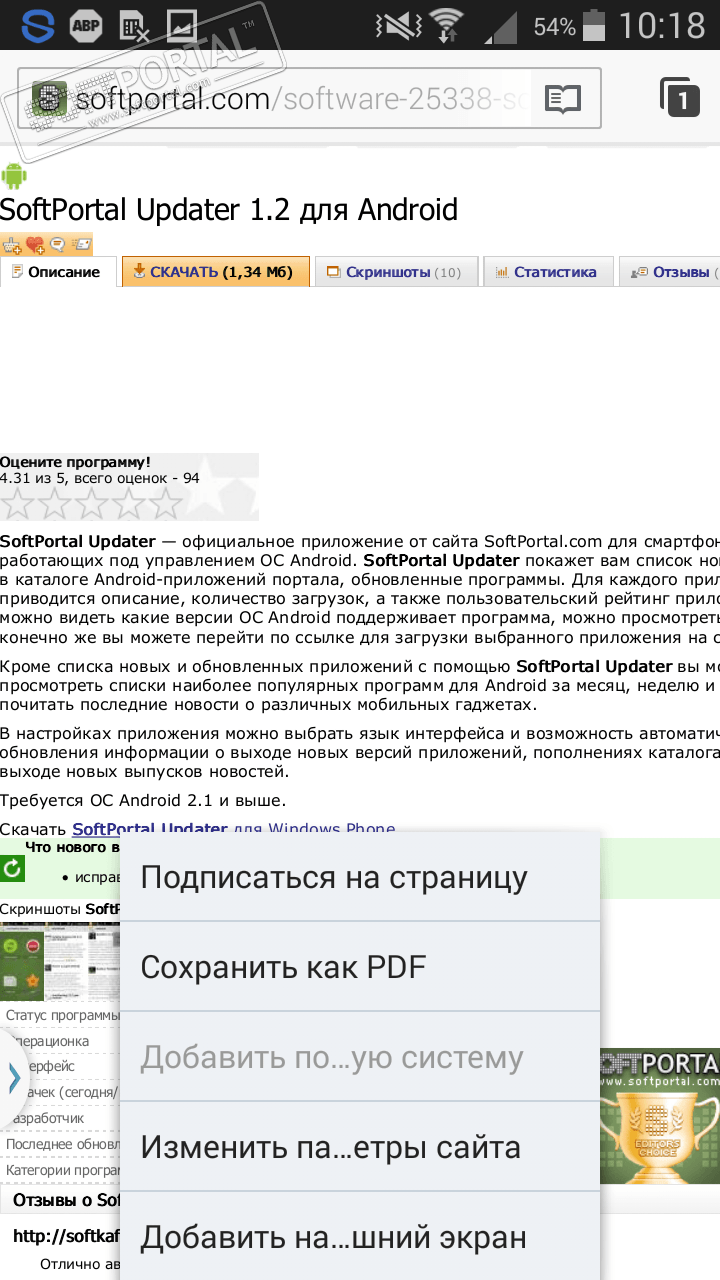This screenshot has width=720, height=1280.
Task: Open the reader mode book icon
Action: coord(563,99)
